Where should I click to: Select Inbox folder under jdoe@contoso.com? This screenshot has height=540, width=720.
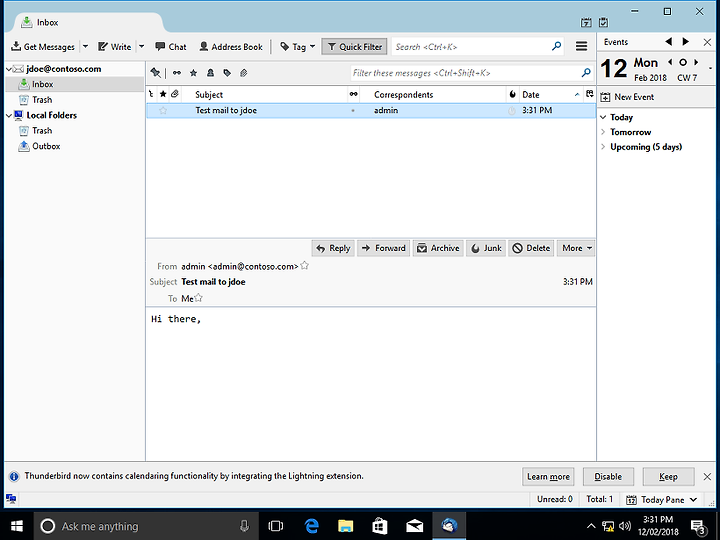coord(74,84)
